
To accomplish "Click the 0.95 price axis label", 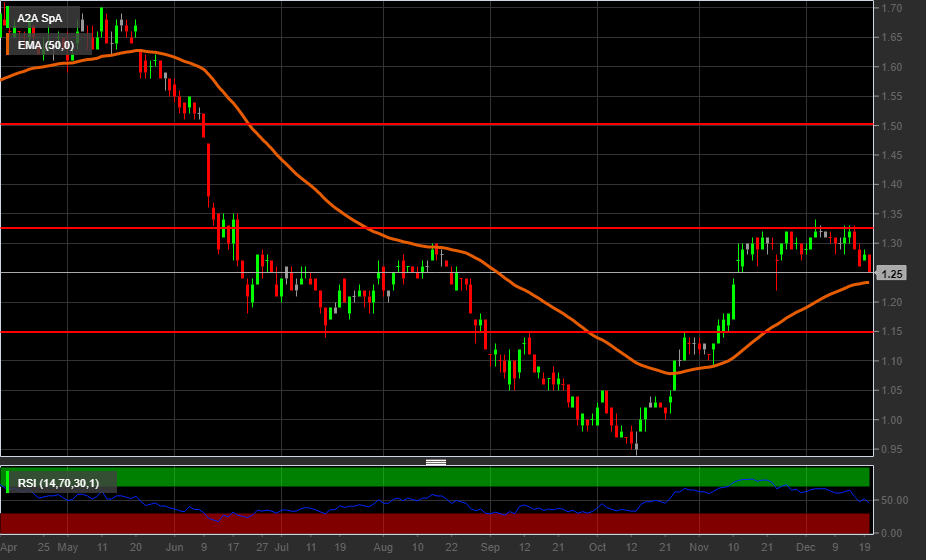I will (x=892, y=450).
